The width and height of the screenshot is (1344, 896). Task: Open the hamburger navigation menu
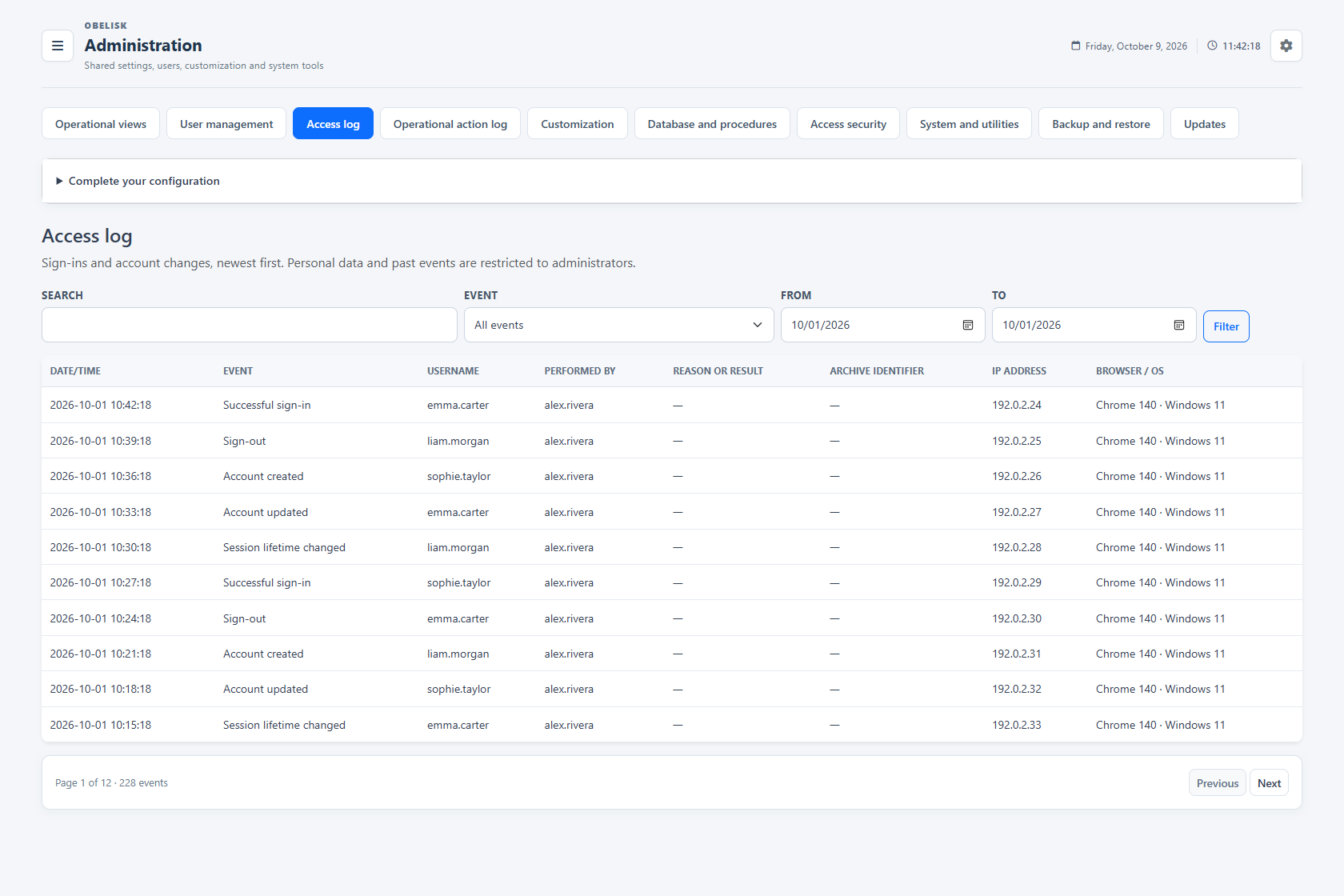pos(58,46)
